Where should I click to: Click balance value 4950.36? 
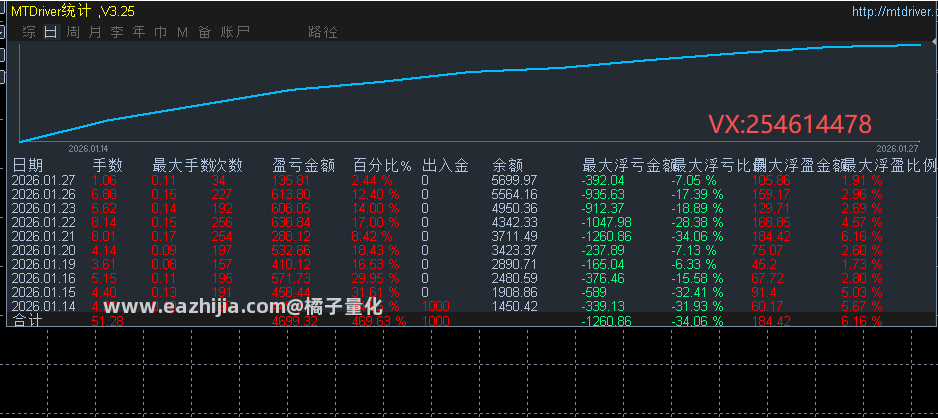coord(514,209)
